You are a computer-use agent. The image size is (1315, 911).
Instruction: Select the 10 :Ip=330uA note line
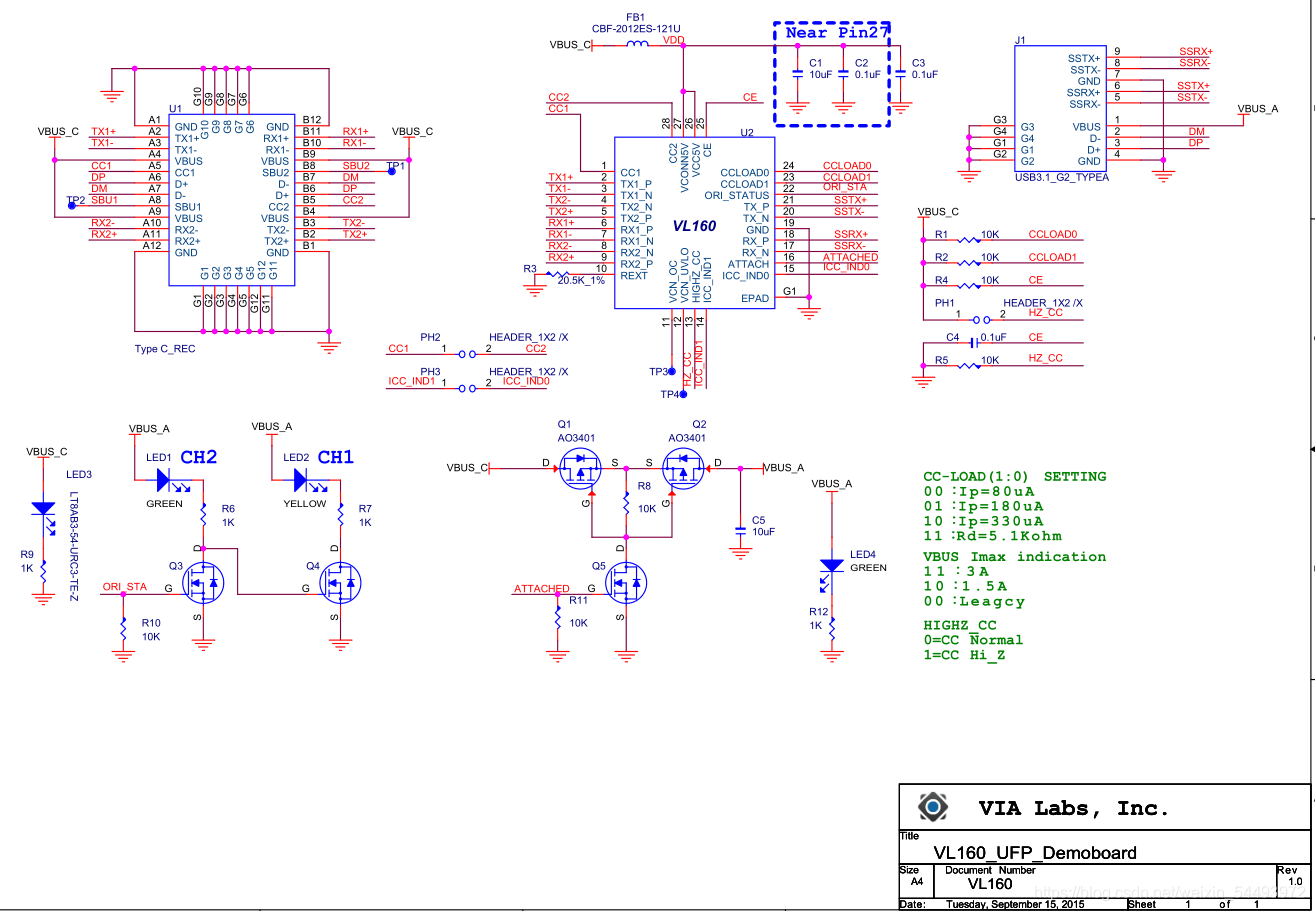(x=983, y=521)
